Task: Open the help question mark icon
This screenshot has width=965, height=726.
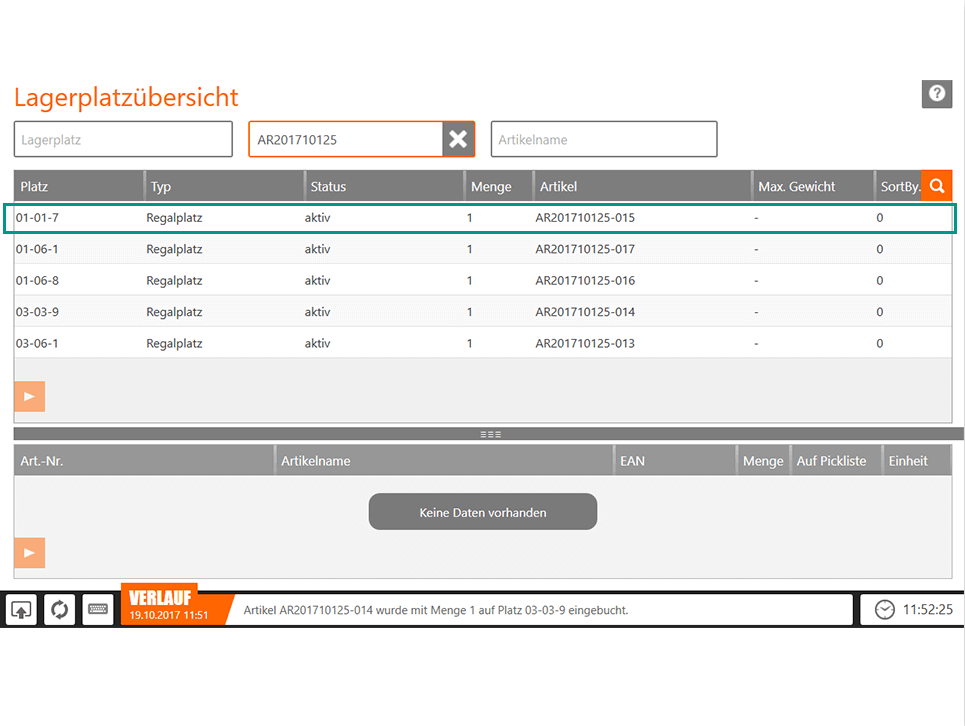Action: pyautogui.click(x=936, y=94)
